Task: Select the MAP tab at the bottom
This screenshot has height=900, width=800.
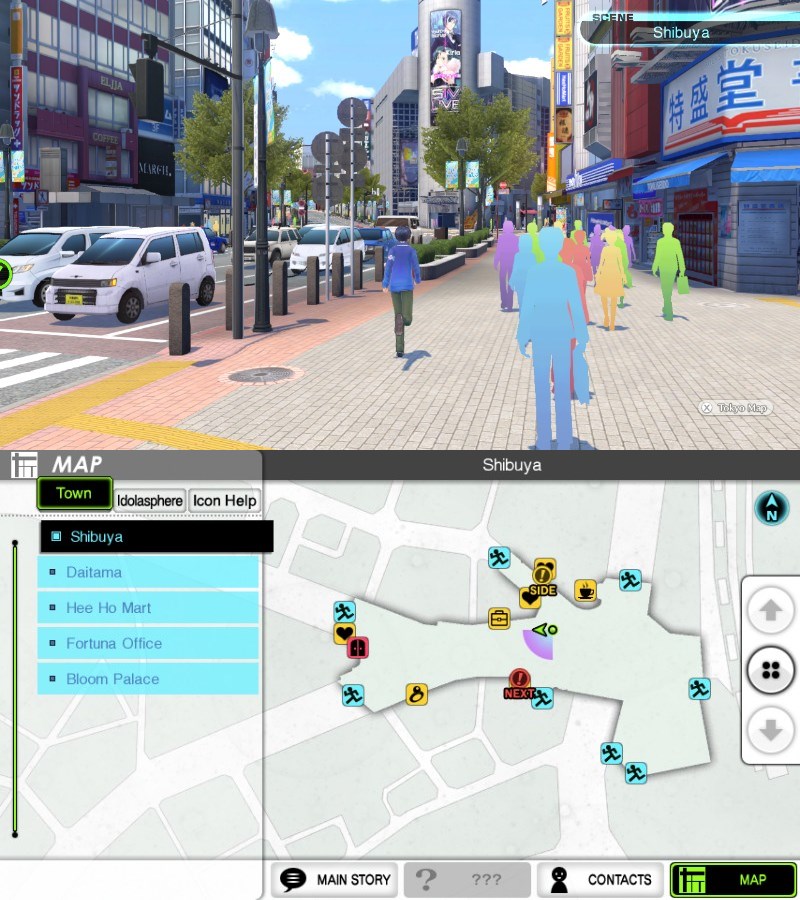Action: pyautogui.click(x=733, y=879)
